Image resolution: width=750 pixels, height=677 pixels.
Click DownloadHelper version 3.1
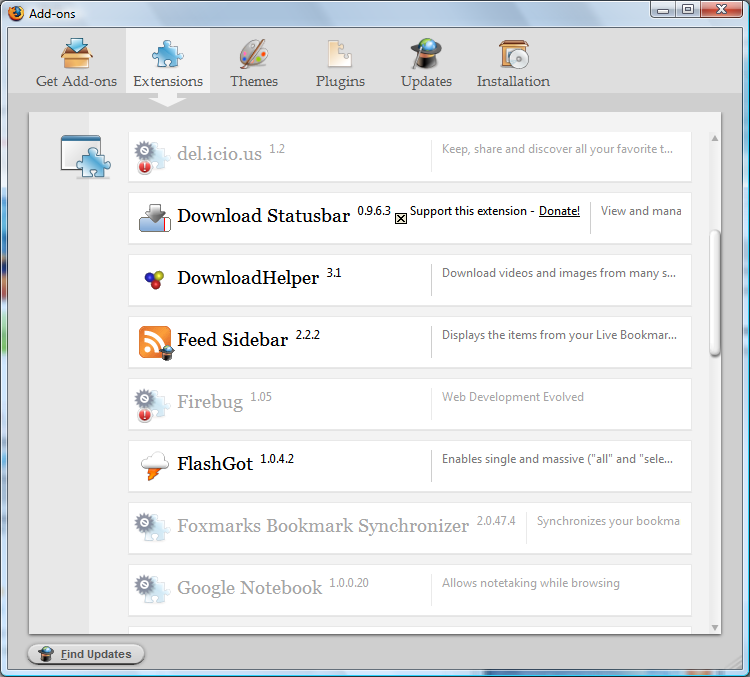click(x=333, y=273)
